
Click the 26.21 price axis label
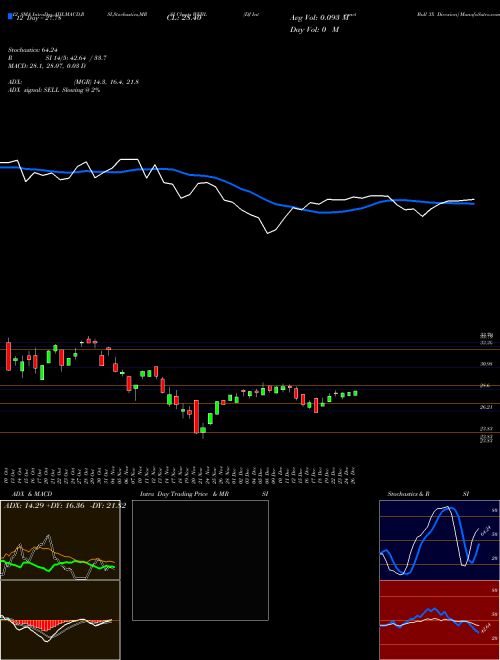486,407
